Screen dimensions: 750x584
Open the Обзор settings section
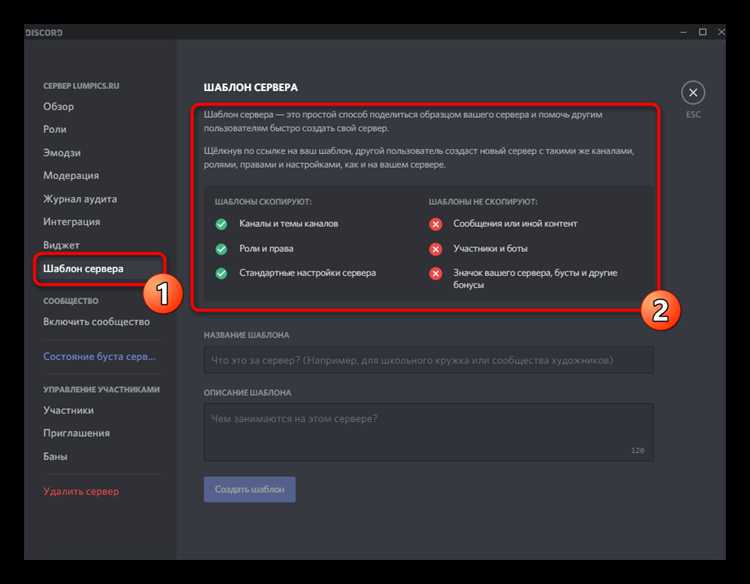[x=58, y=106]
